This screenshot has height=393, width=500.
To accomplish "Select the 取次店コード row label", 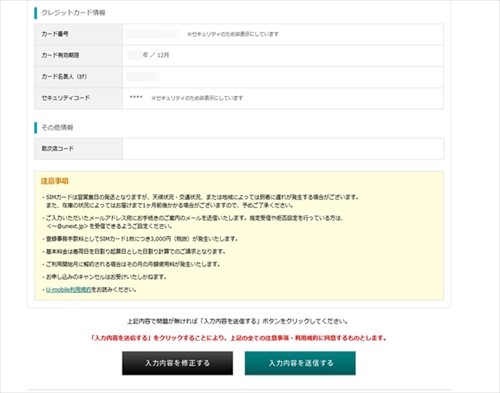I will click(57, 149).
